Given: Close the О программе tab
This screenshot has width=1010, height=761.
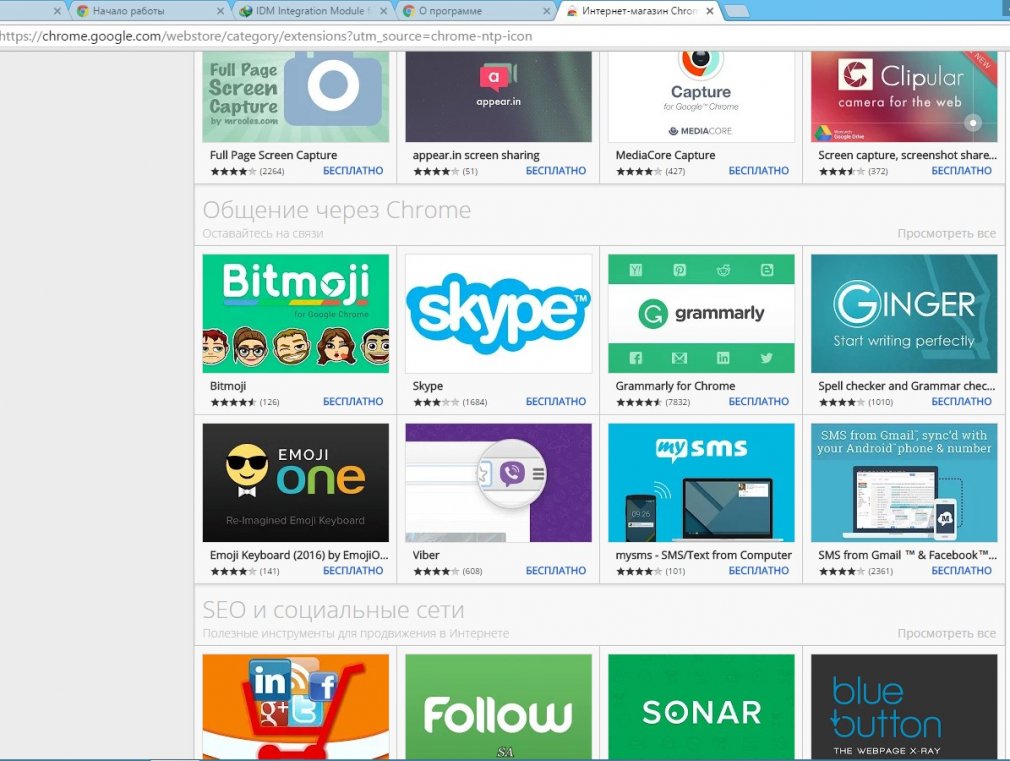Looking at the screenshot, I should coord(547,11).
